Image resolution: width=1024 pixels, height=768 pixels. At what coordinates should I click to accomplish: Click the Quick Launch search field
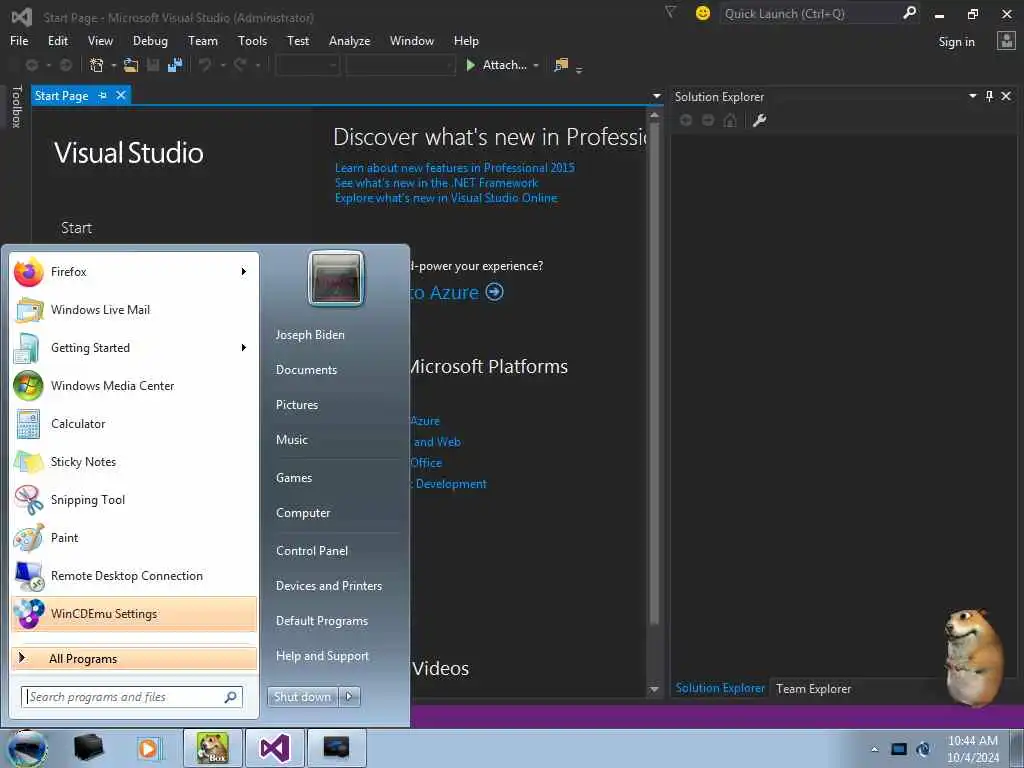[810, 13]
